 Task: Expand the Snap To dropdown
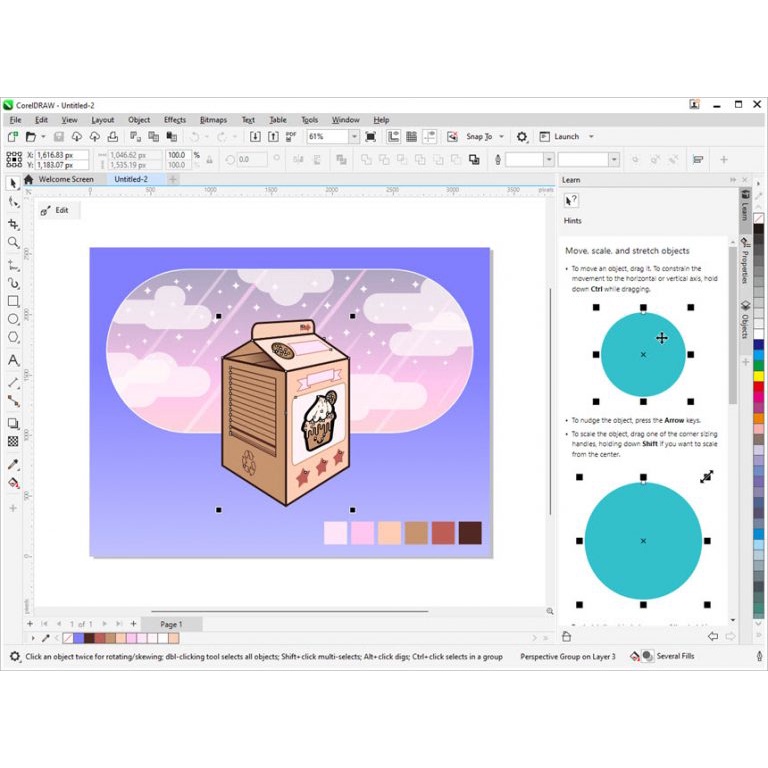(501, 137)
